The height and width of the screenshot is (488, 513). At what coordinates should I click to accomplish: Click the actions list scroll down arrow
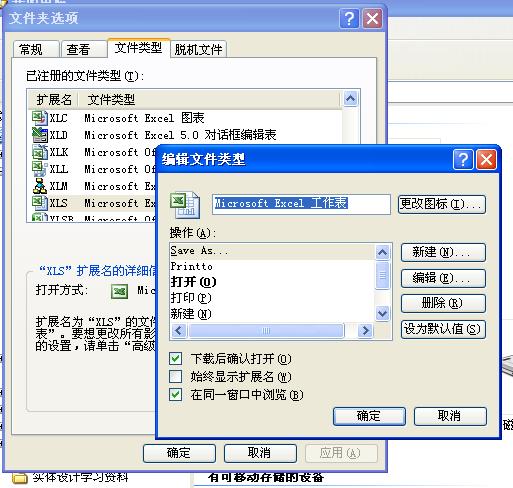382,314
